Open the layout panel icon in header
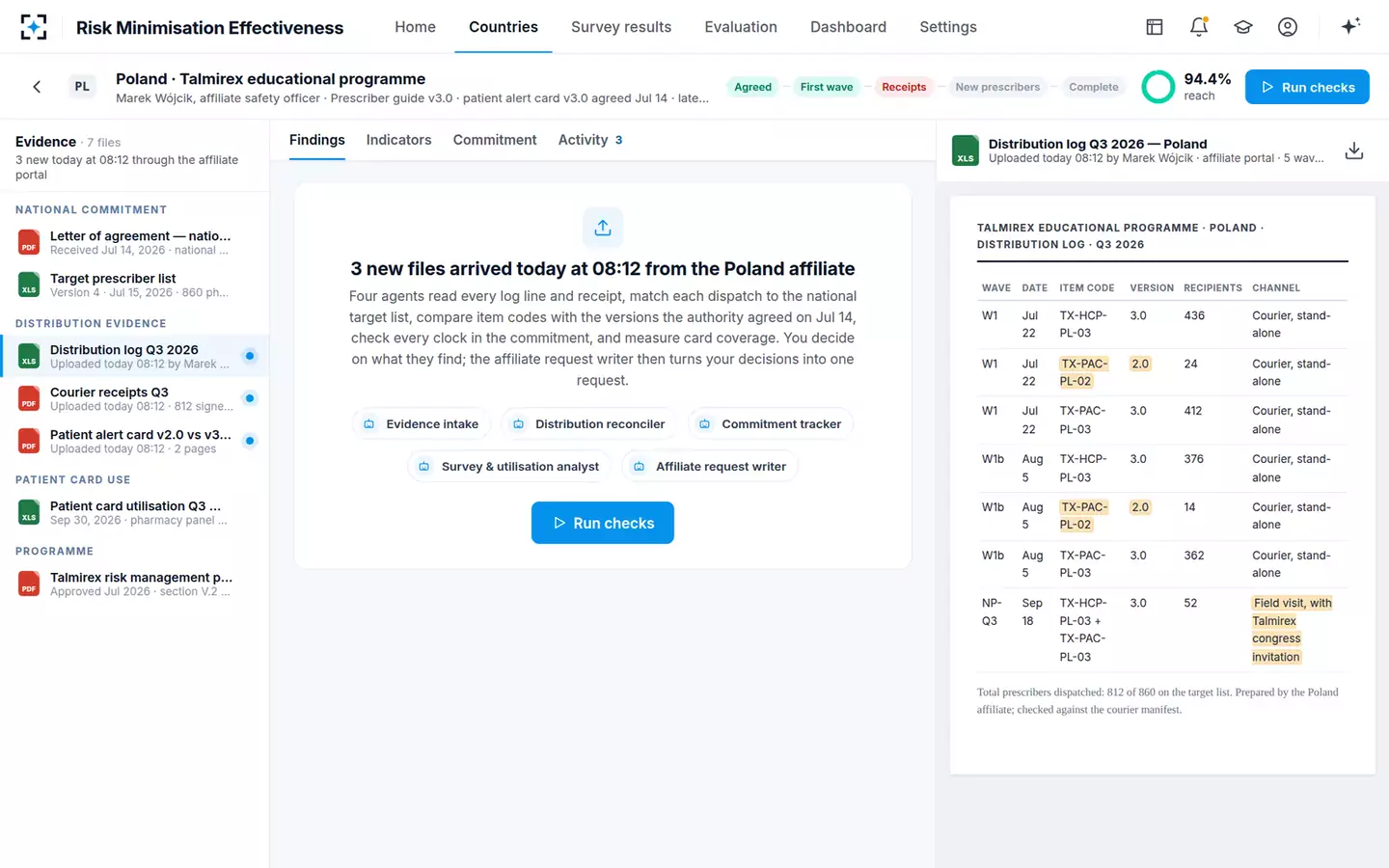The image size is (1389, 868). (x=1155, y=27)
